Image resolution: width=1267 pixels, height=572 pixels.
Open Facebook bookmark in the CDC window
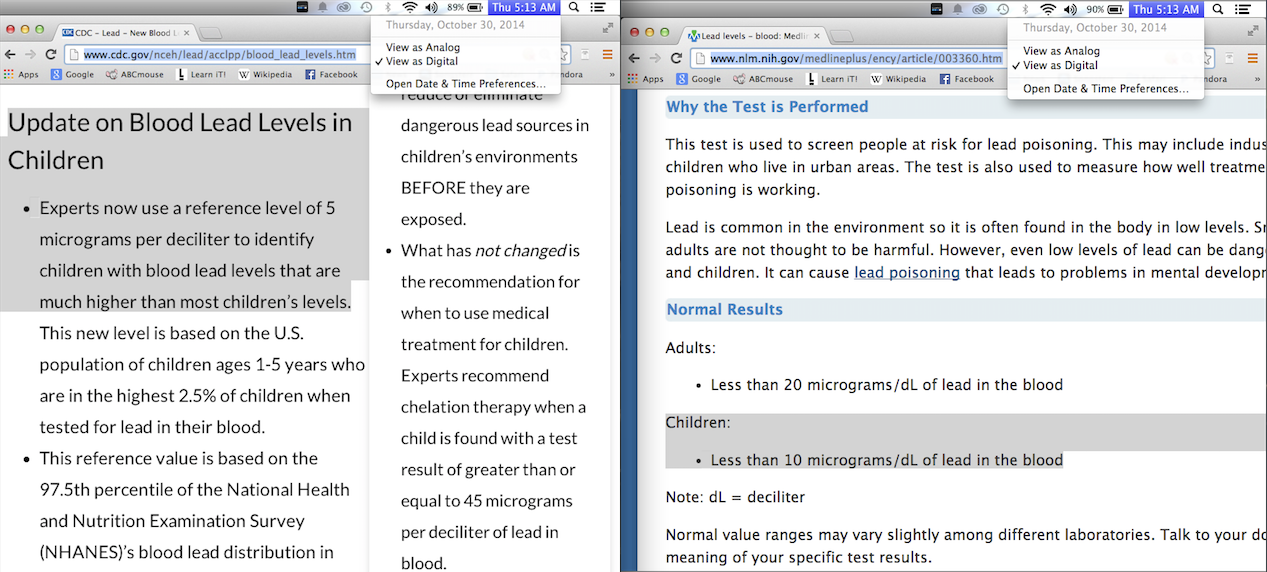pyautogui.click(x=331, y=74)
